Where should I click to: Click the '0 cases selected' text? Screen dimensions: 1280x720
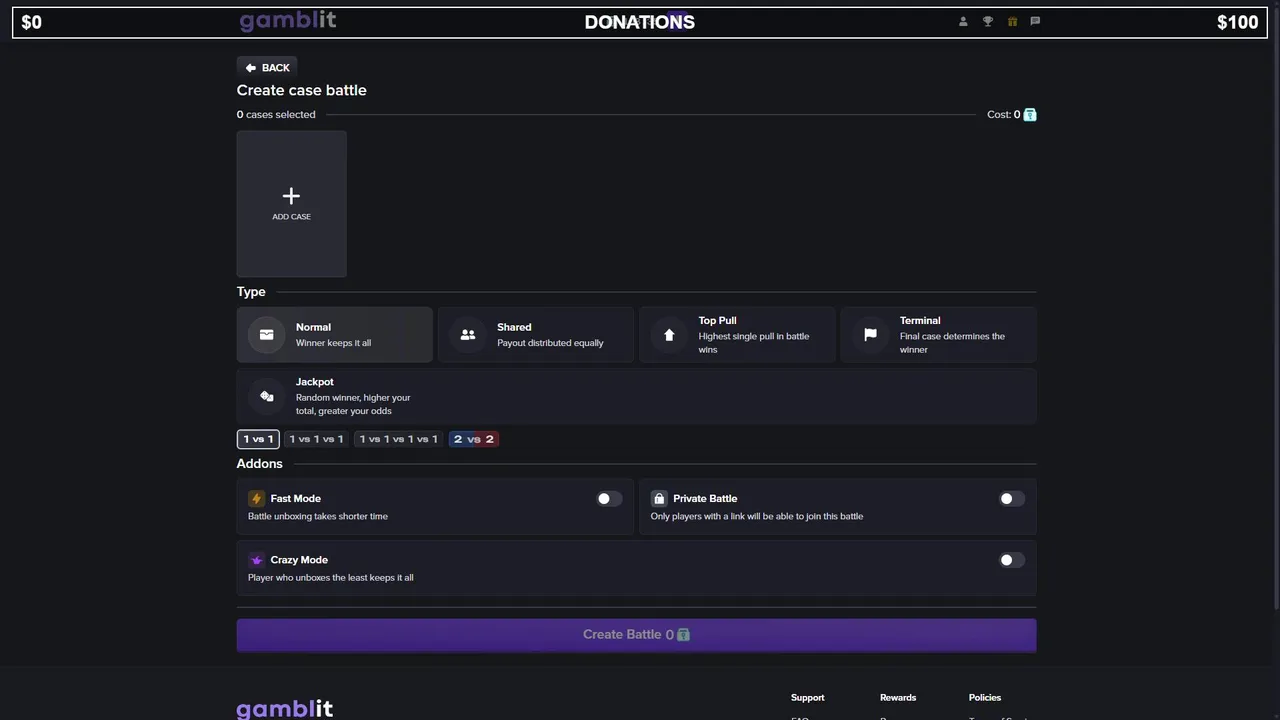point(276,115)
